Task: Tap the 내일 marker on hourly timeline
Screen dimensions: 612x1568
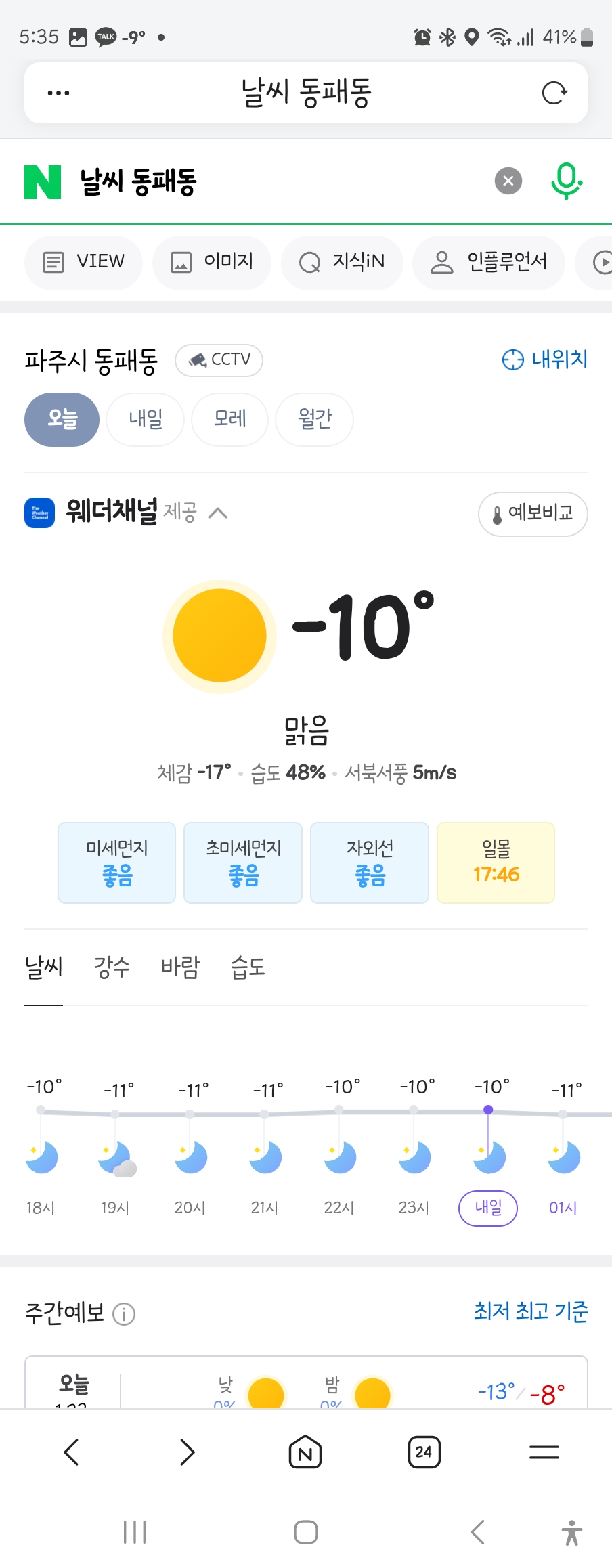Action: (488, 1208)
